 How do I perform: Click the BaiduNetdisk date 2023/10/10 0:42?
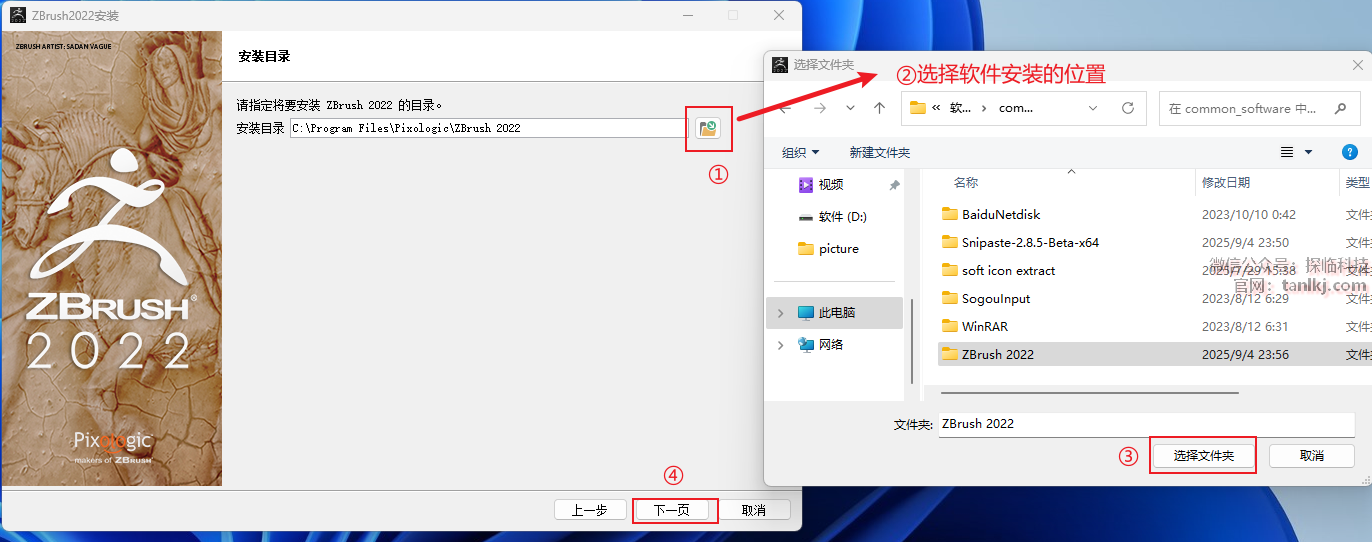coord(1248,215)
